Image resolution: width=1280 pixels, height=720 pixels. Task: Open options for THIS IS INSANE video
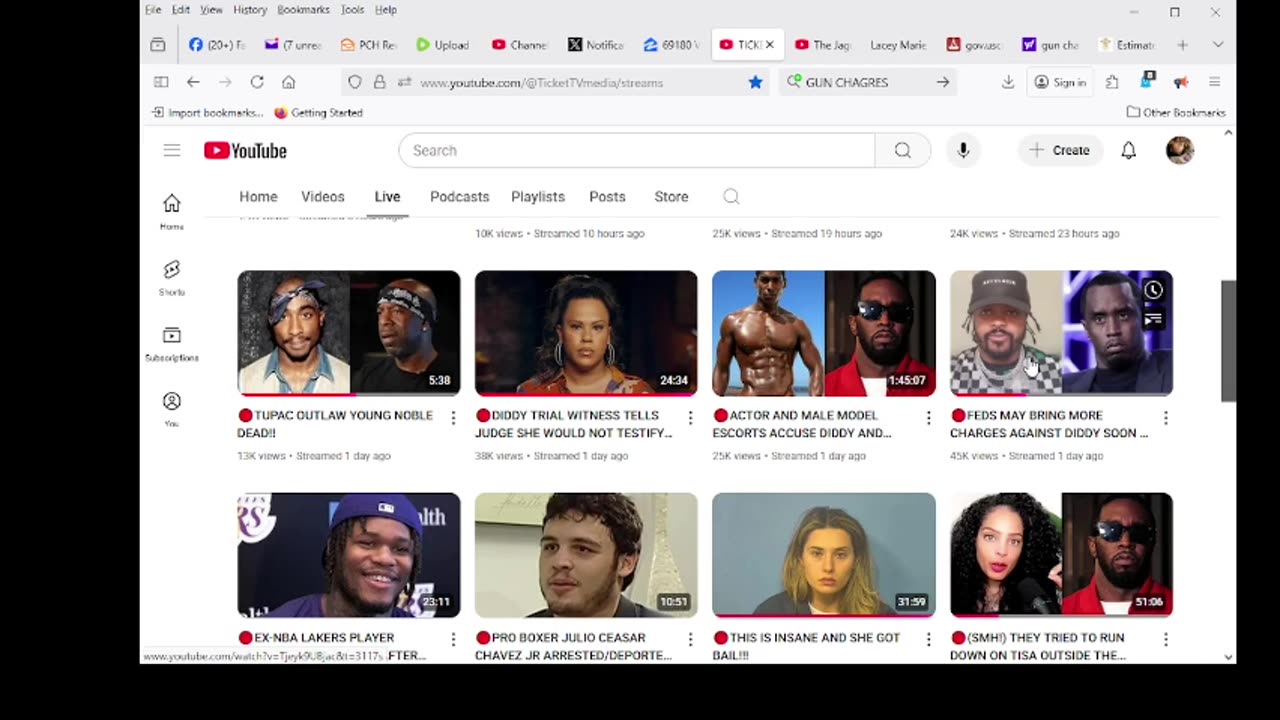click(x=928, y=639)
